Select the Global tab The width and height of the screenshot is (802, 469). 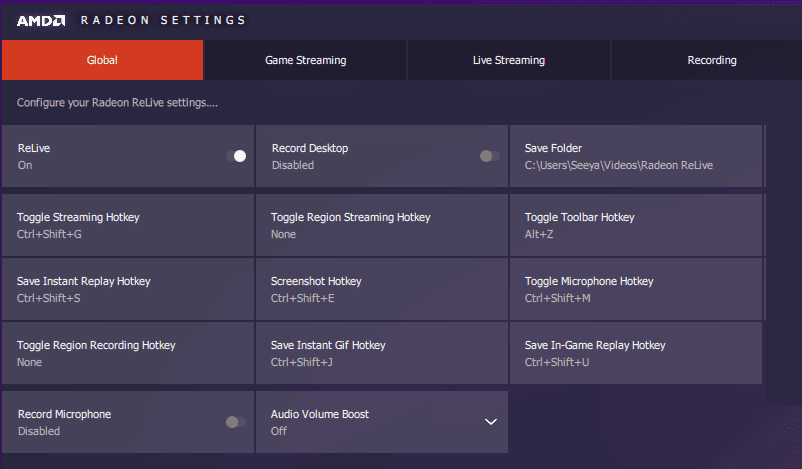[x=102, y=60]
